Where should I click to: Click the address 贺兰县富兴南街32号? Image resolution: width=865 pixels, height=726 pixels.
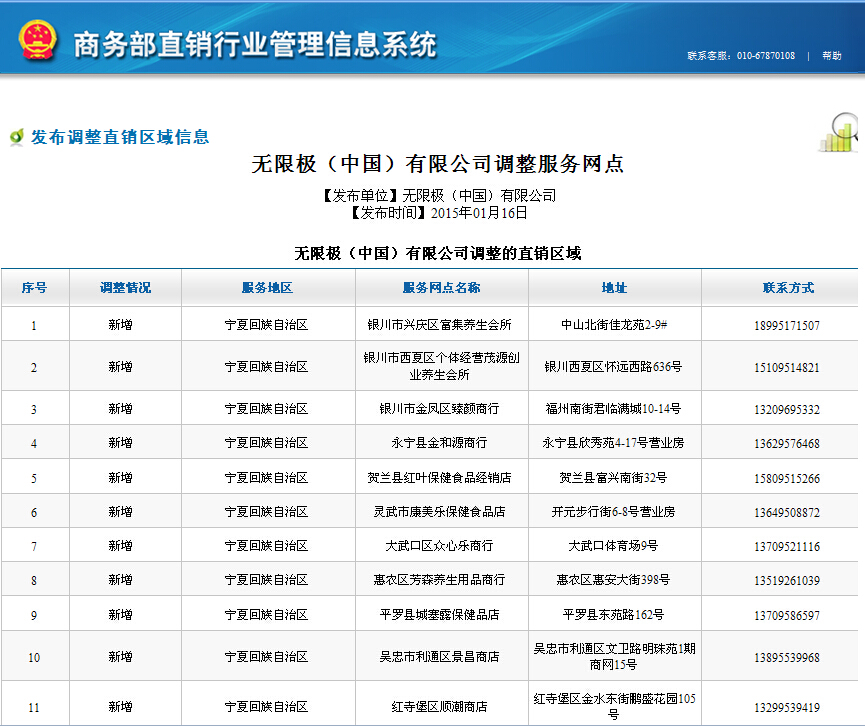613,478
